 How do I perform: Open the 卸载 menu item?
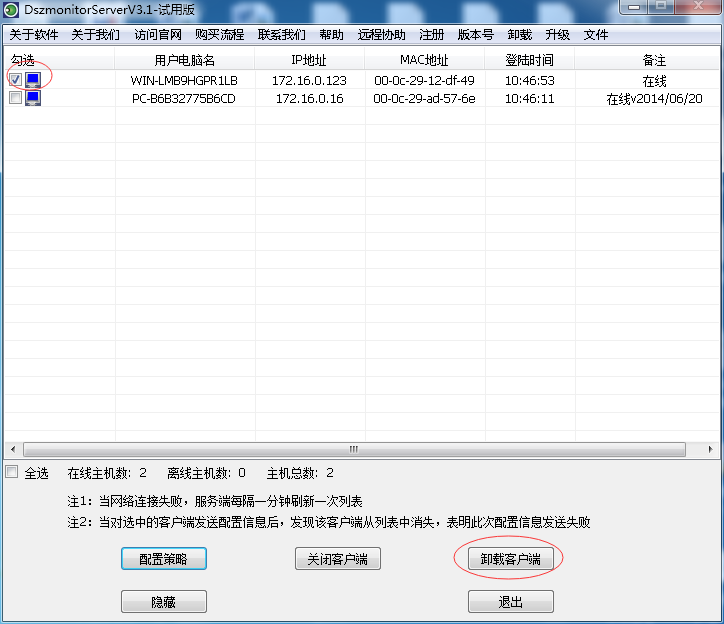520,35
